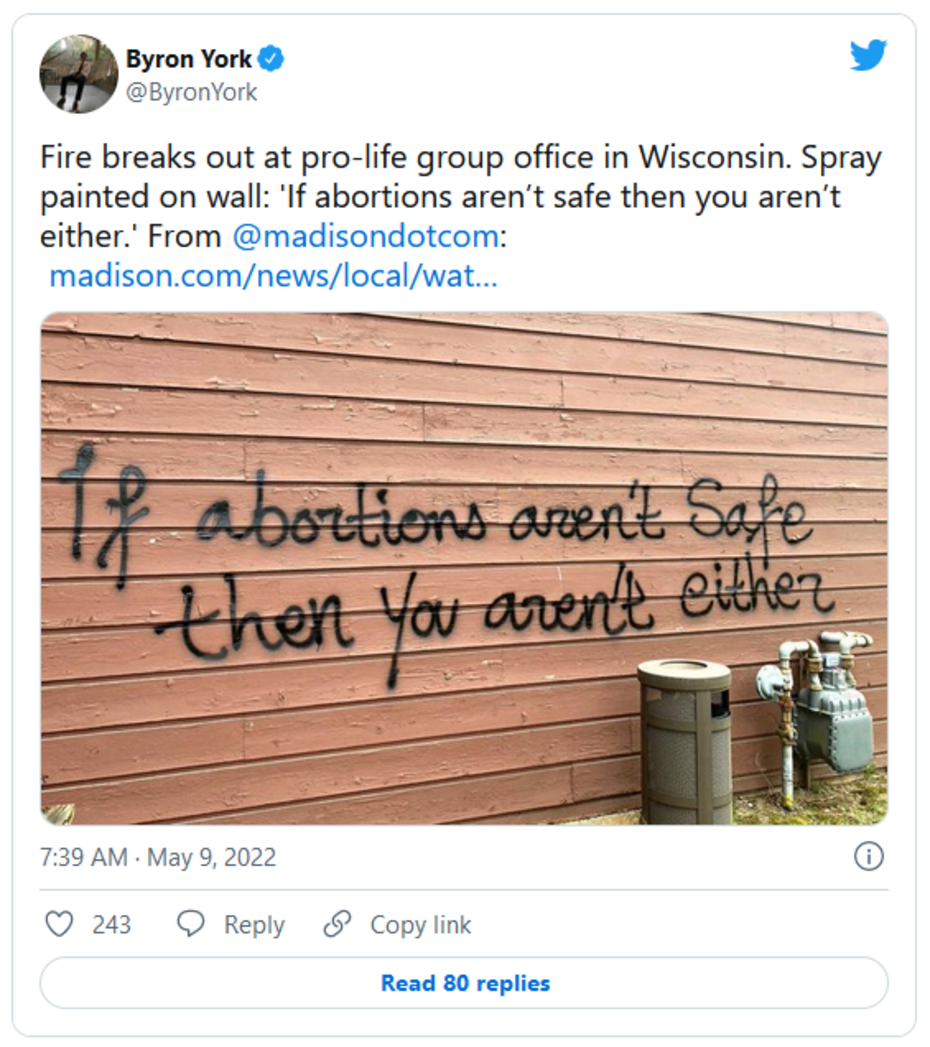This screenshot has width=930, height=1047.
Task: Open Byron York's profile avatar
Action: pyautogui.click(x=78, y=75)
